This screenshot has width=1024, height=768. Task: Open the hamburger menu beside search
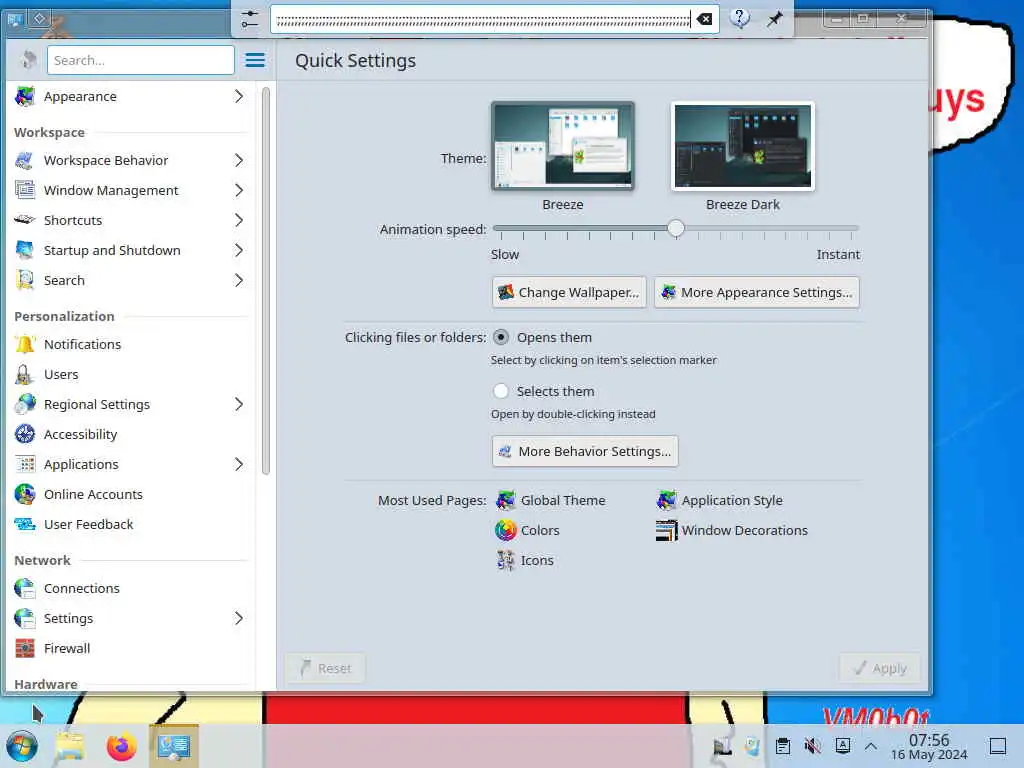pyautogui.click(x=255, y=60)
